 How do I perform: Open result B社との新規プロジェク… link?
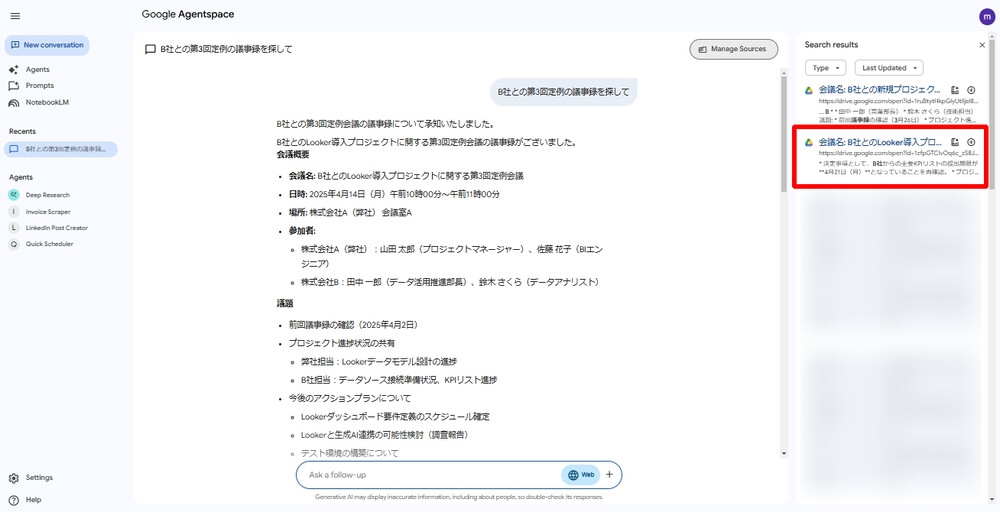[879, 89]
